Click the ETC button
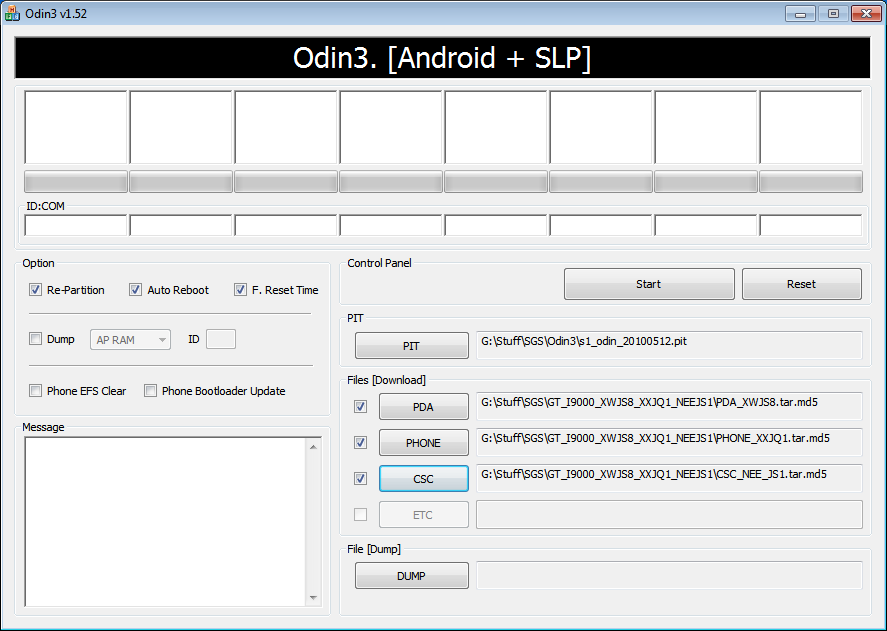 click(x=424, y=515)
